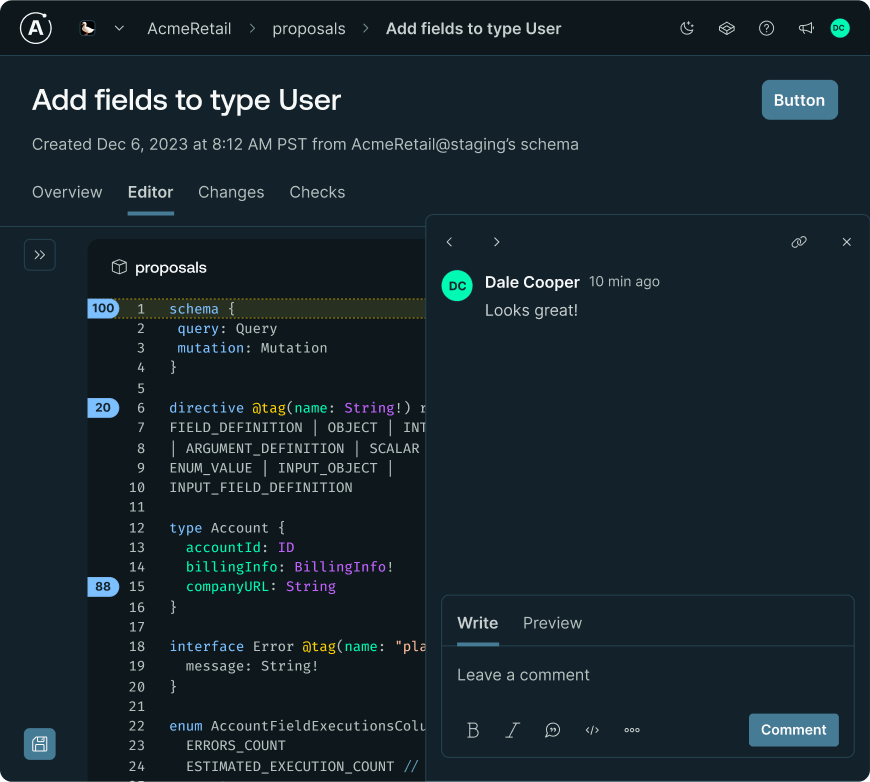Screen dimensions: 870x782
Task: Open the DC avatar account menu
Action: (x=840, y=28)
